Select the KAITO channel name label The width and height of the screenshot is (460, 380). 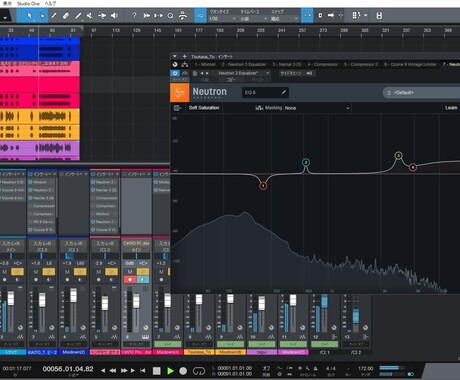[43, 352]
